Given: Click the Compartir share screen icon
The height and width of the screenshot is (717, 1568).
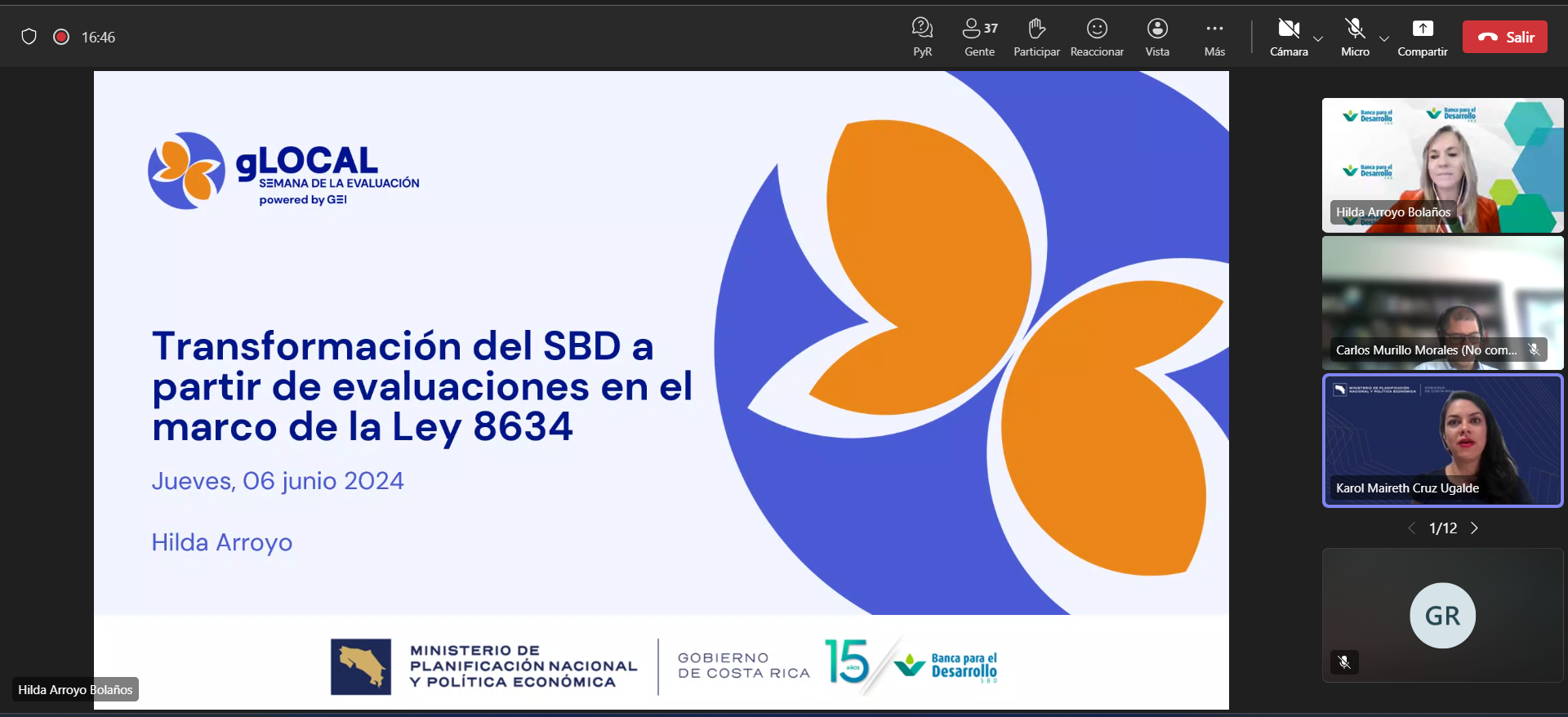Looking at the screenshot, I should point(1422,37).
